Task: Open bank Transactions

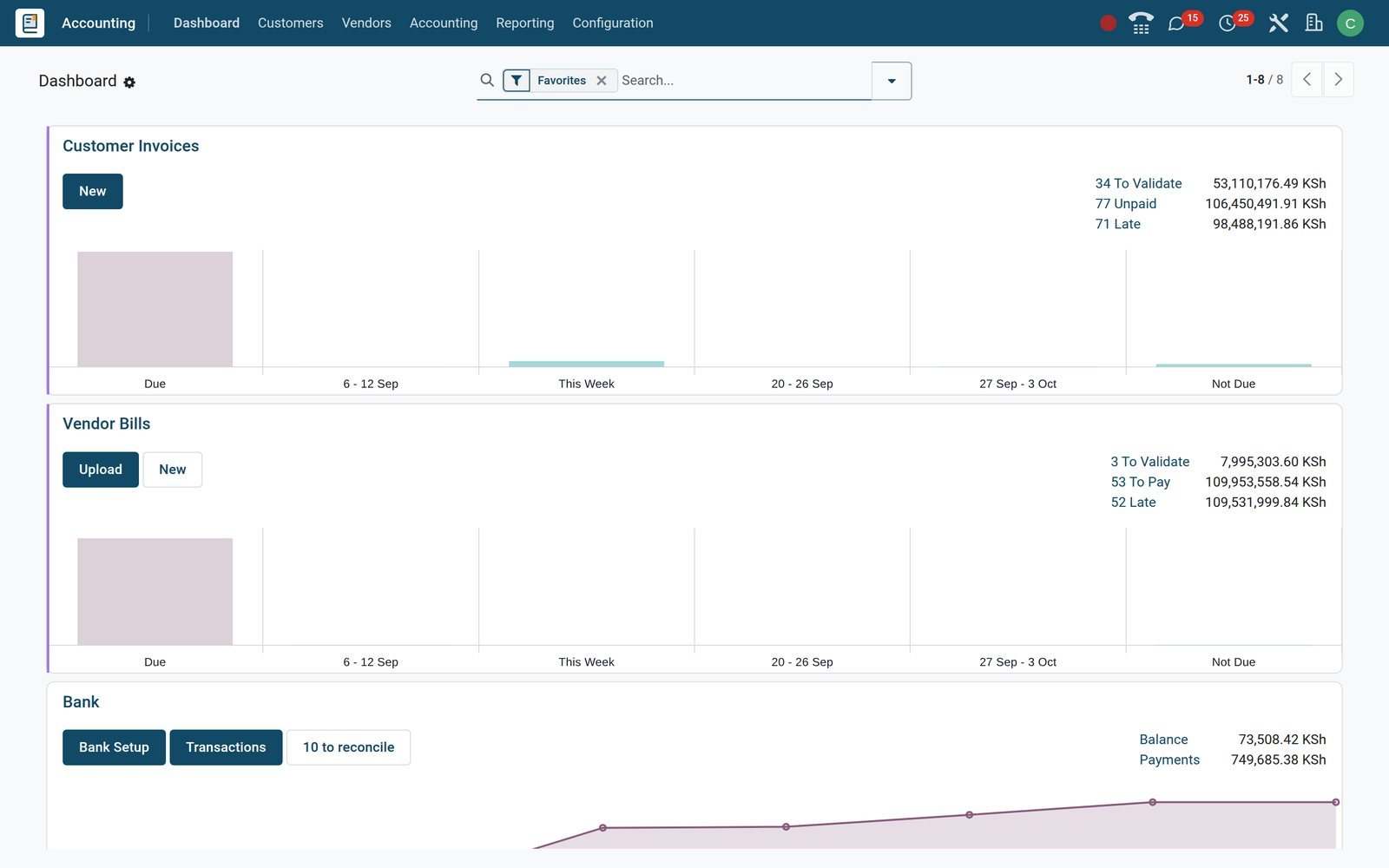Action: point(226,747)
